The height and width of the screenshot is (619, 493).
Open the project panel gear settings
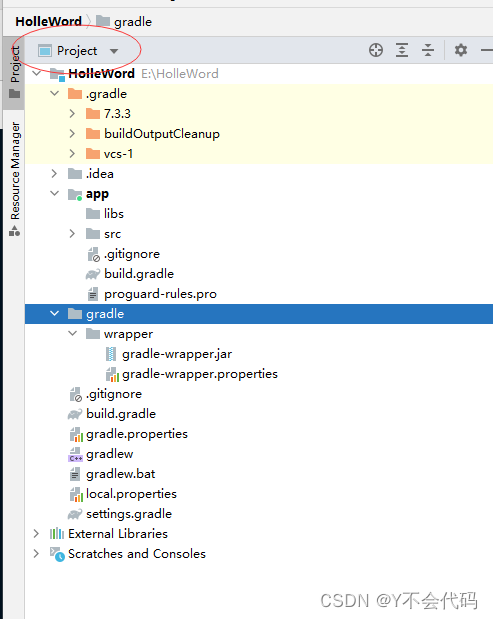click(461, 51)
